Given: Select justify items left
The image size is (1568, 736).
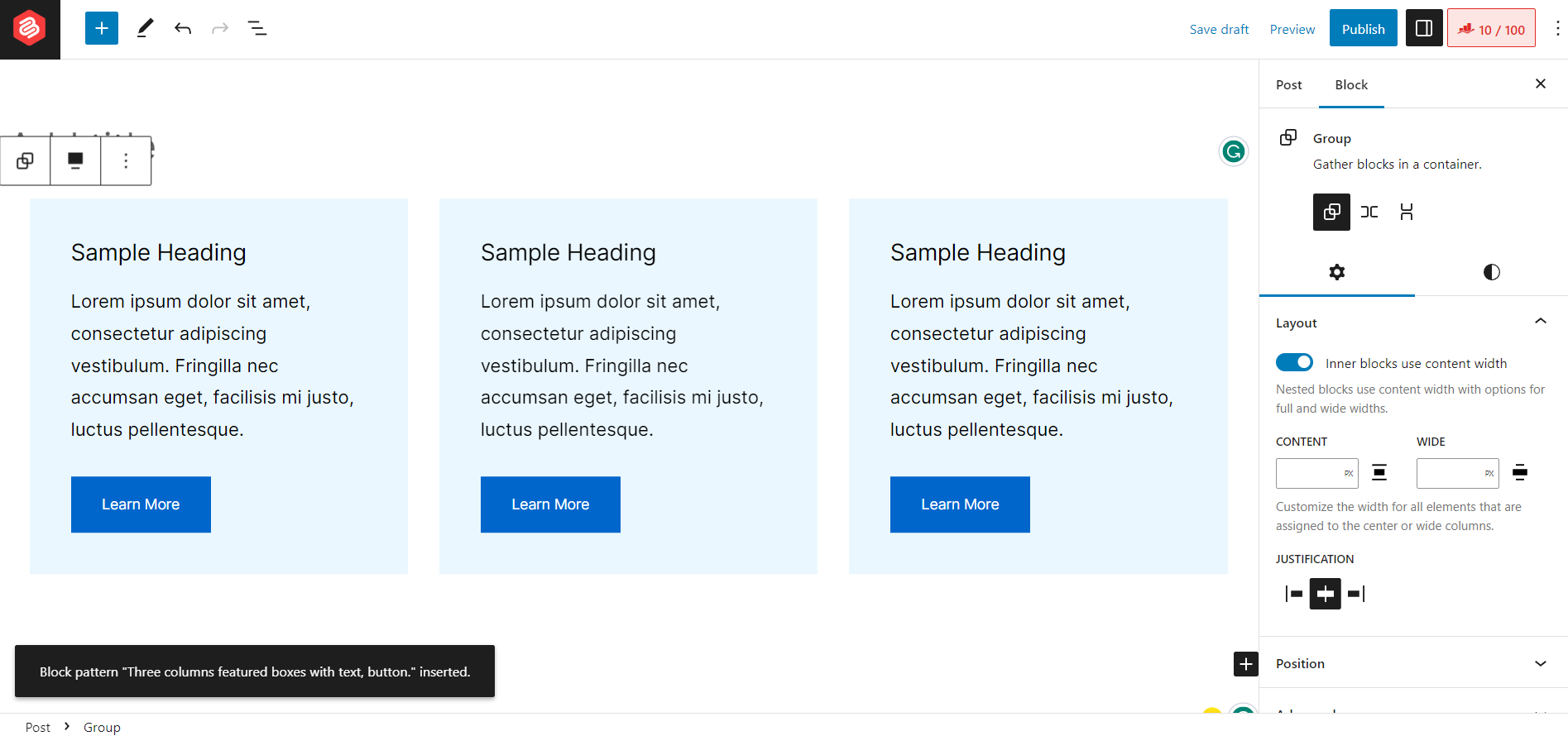Looking at the screenshot, I should pos(1294,594).
